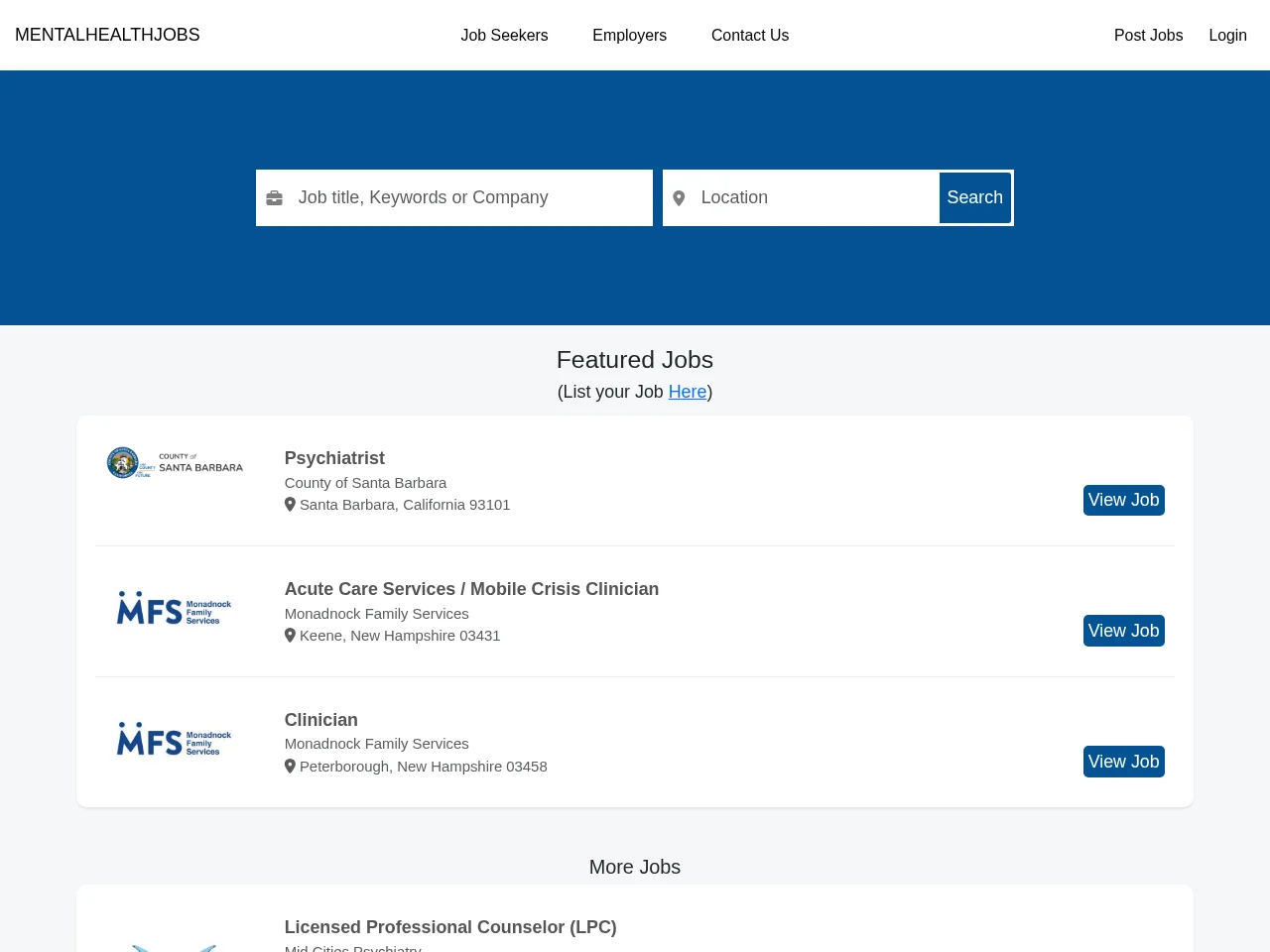Click the MFS logo beside Acute Care Services job

pos(175,608)
